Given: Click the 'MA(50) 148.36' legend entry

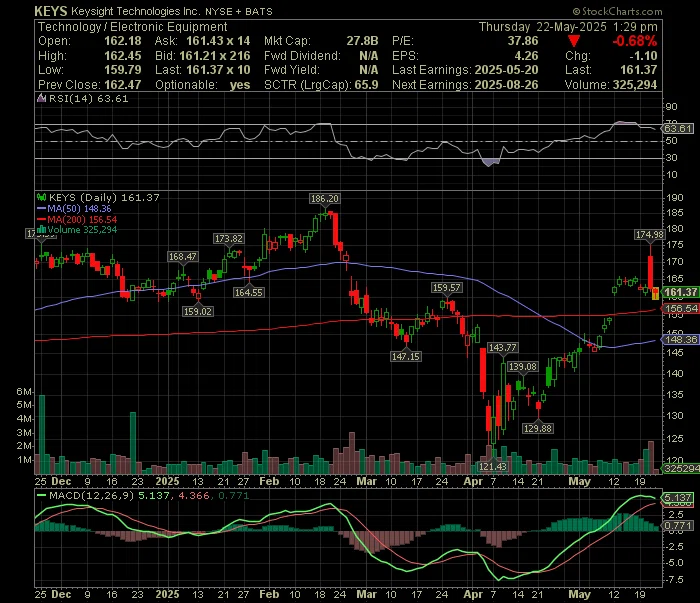Looking at the screenshot, I should tap(79, 208).
